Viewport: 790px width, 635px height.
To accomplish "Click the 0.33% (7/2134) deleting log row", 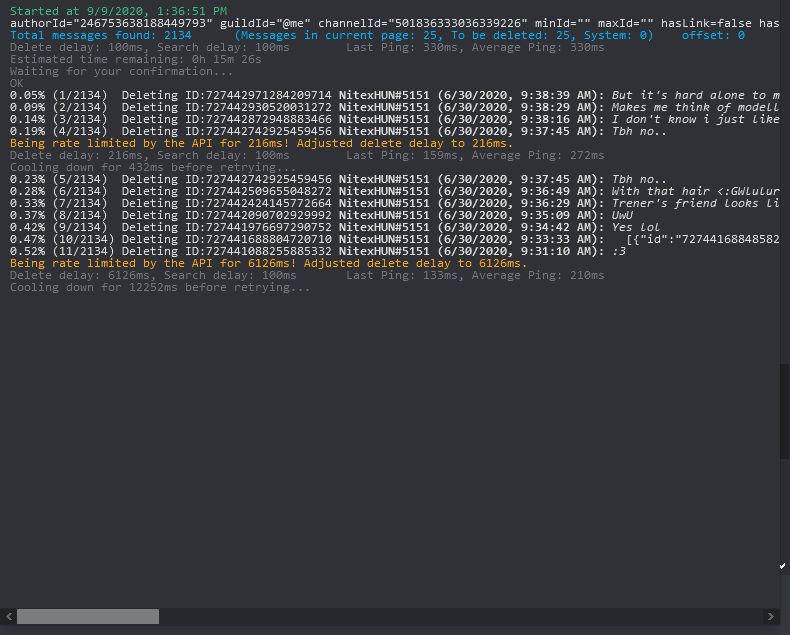I will point(394,204).
